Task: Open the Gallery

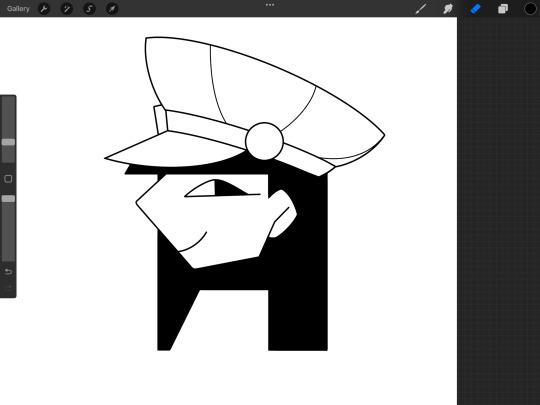Action: [18, 9]
